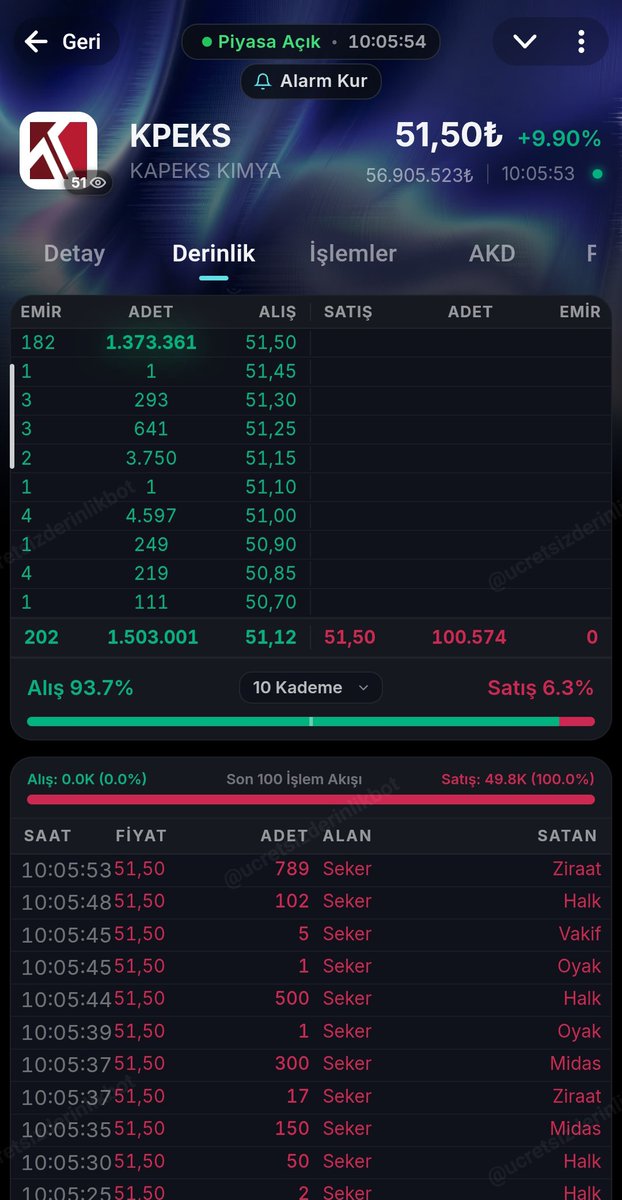622x1200 pixels.
Task: Tap the Alış/Satış ratio bar
Action: pyautogui.click(x=311, y=721)
